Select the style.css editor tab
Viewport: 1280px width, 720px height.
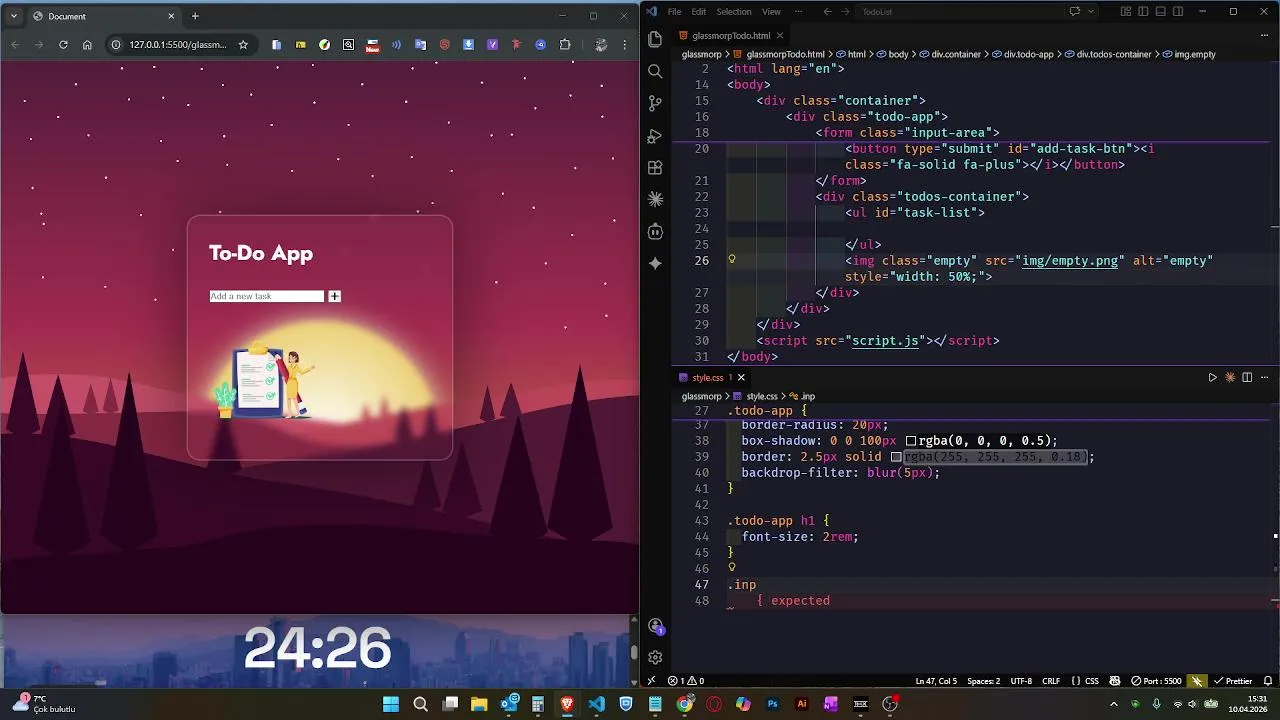pos(707,378)
